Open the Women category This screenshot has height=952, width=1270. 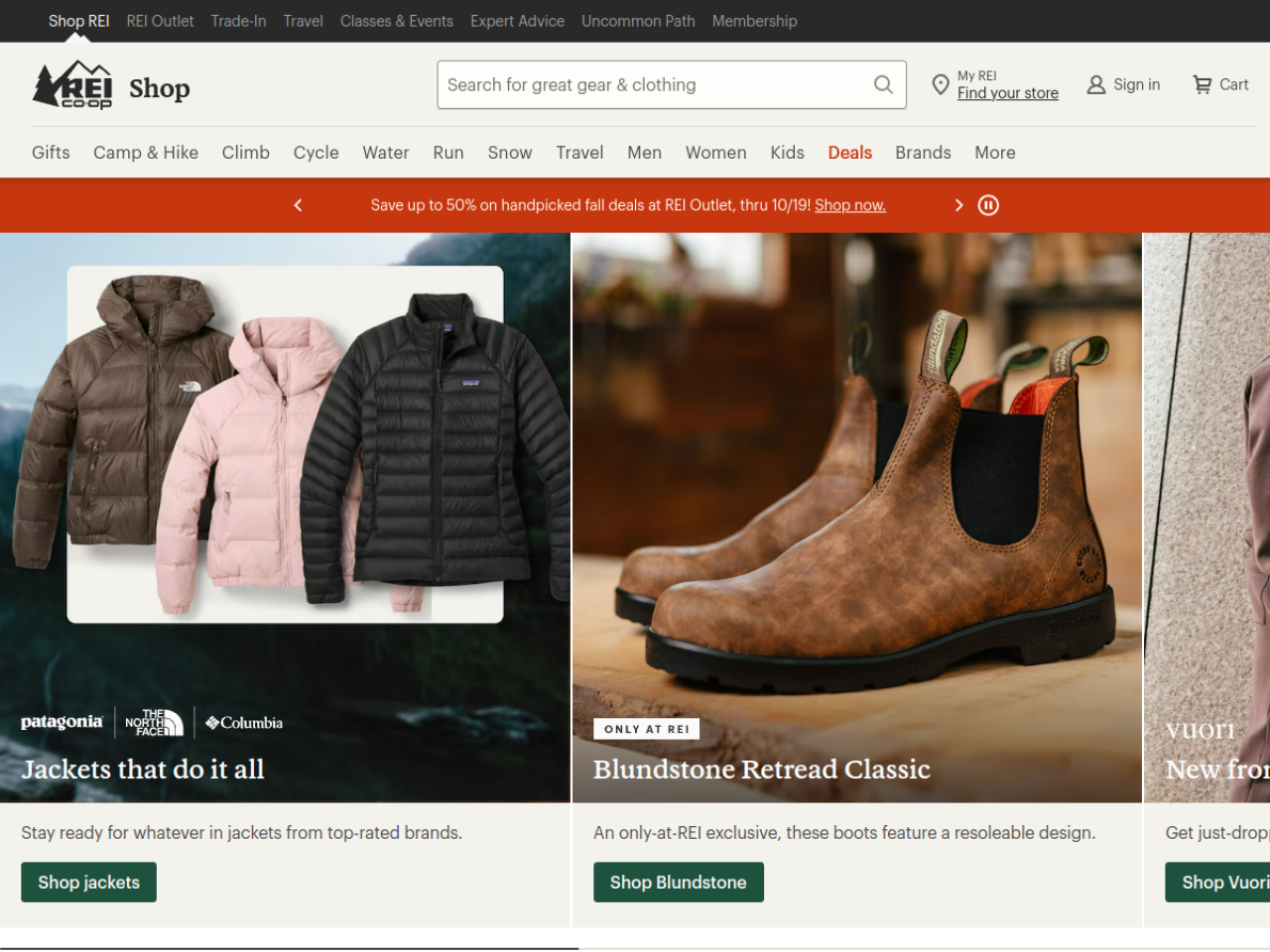point(715,153)
